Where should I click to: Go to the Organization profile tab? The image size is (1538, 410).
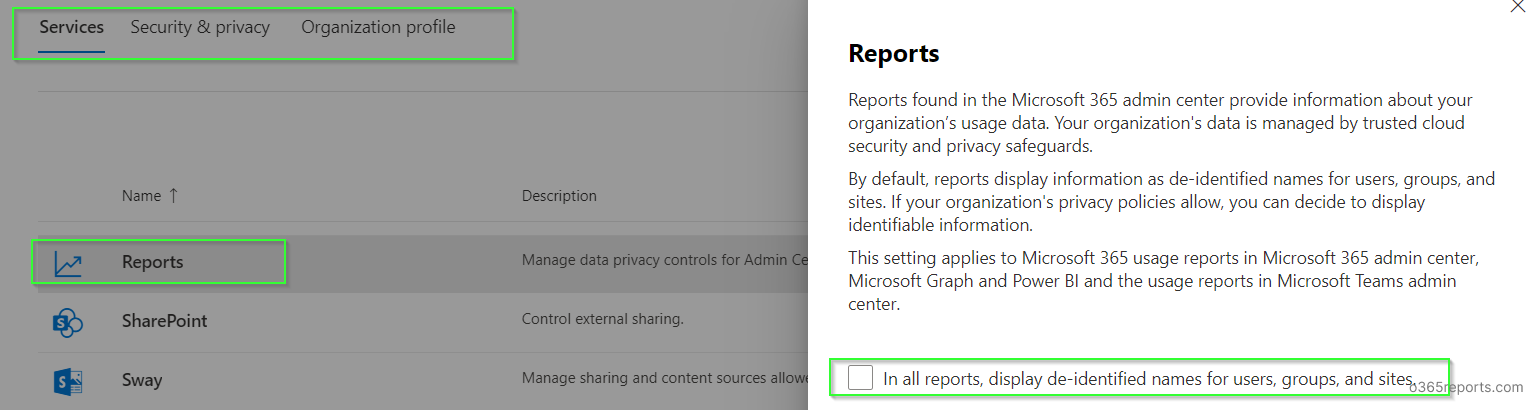pos(378,27)
